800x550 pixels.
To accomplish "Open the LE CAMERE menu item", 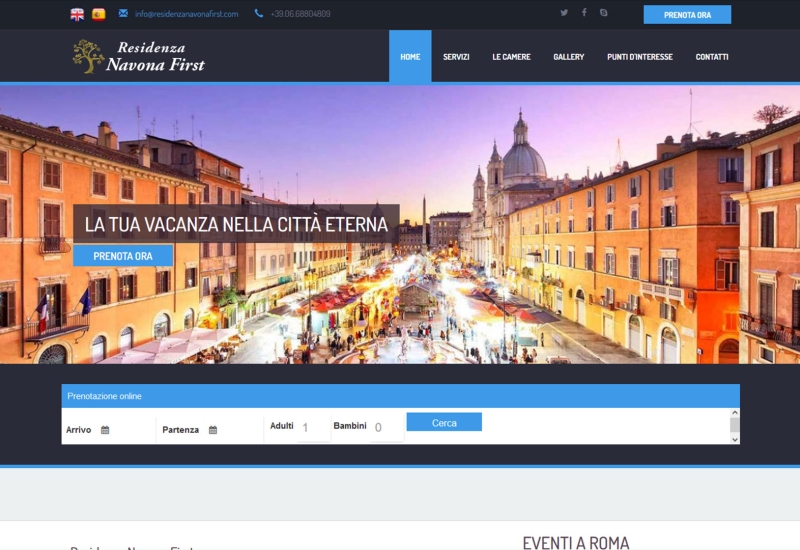I will coord(511,57).
